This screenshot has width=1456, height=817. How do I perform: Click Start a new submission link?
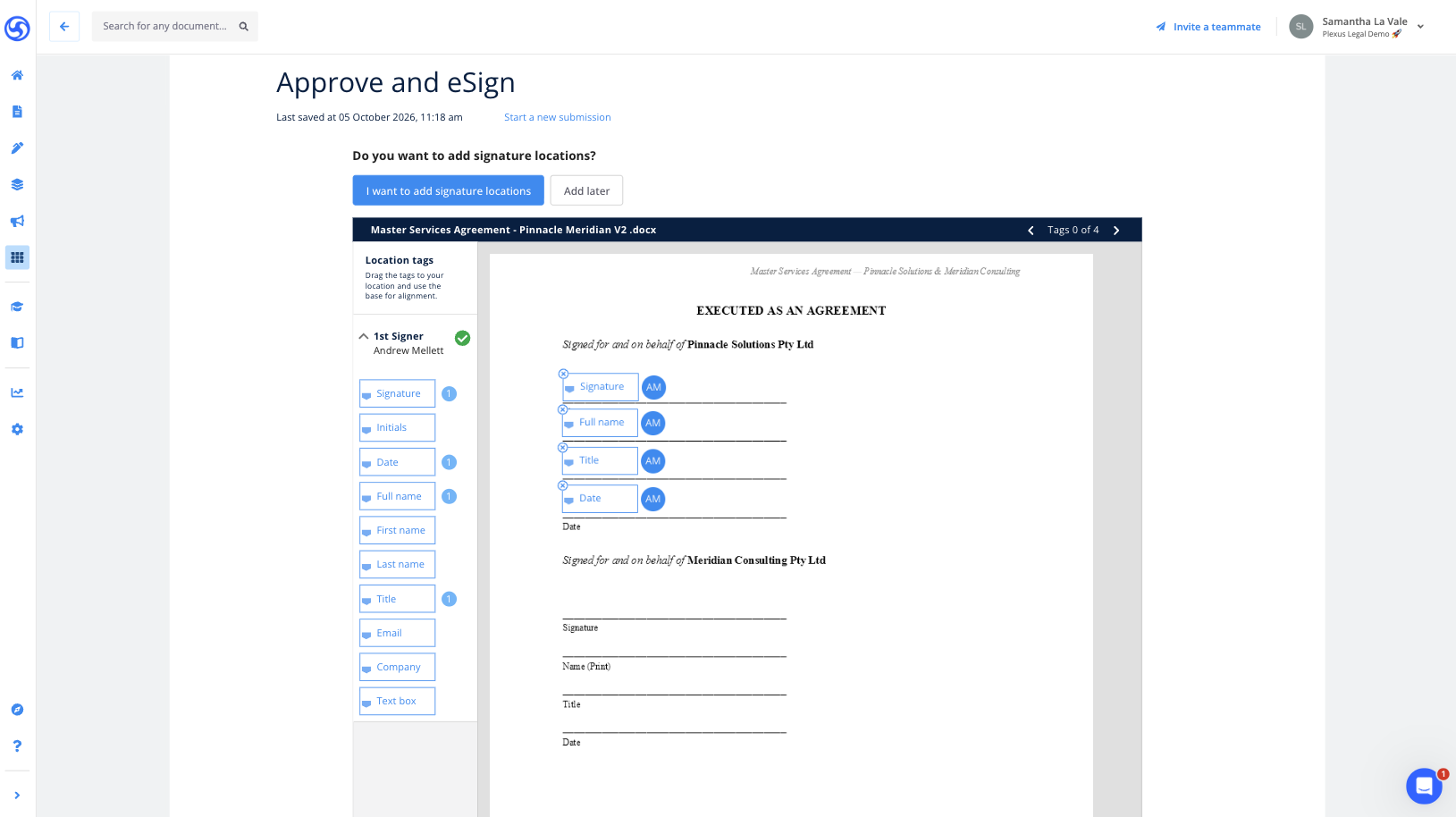tap(558, 117)
